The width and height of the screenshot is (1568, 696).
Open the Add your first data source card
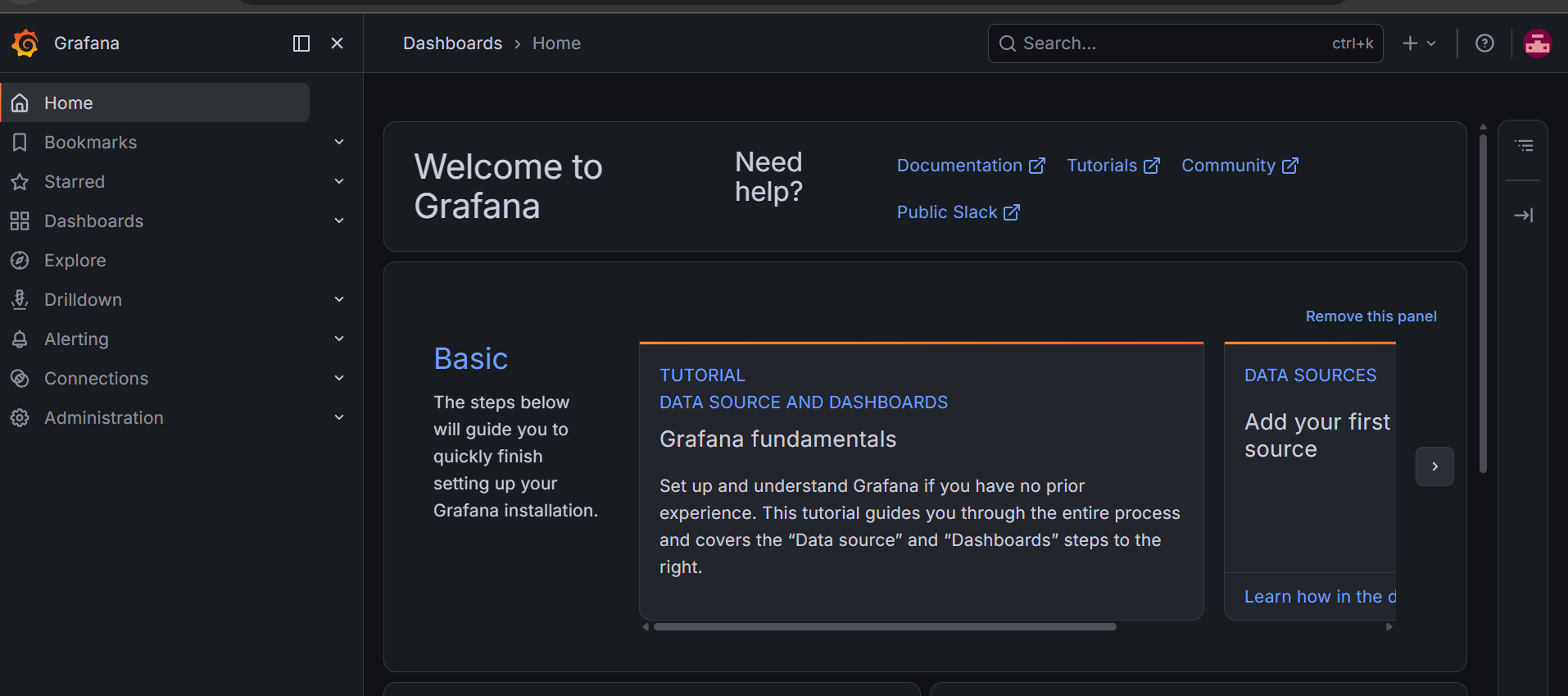(x=1310, y=480)
